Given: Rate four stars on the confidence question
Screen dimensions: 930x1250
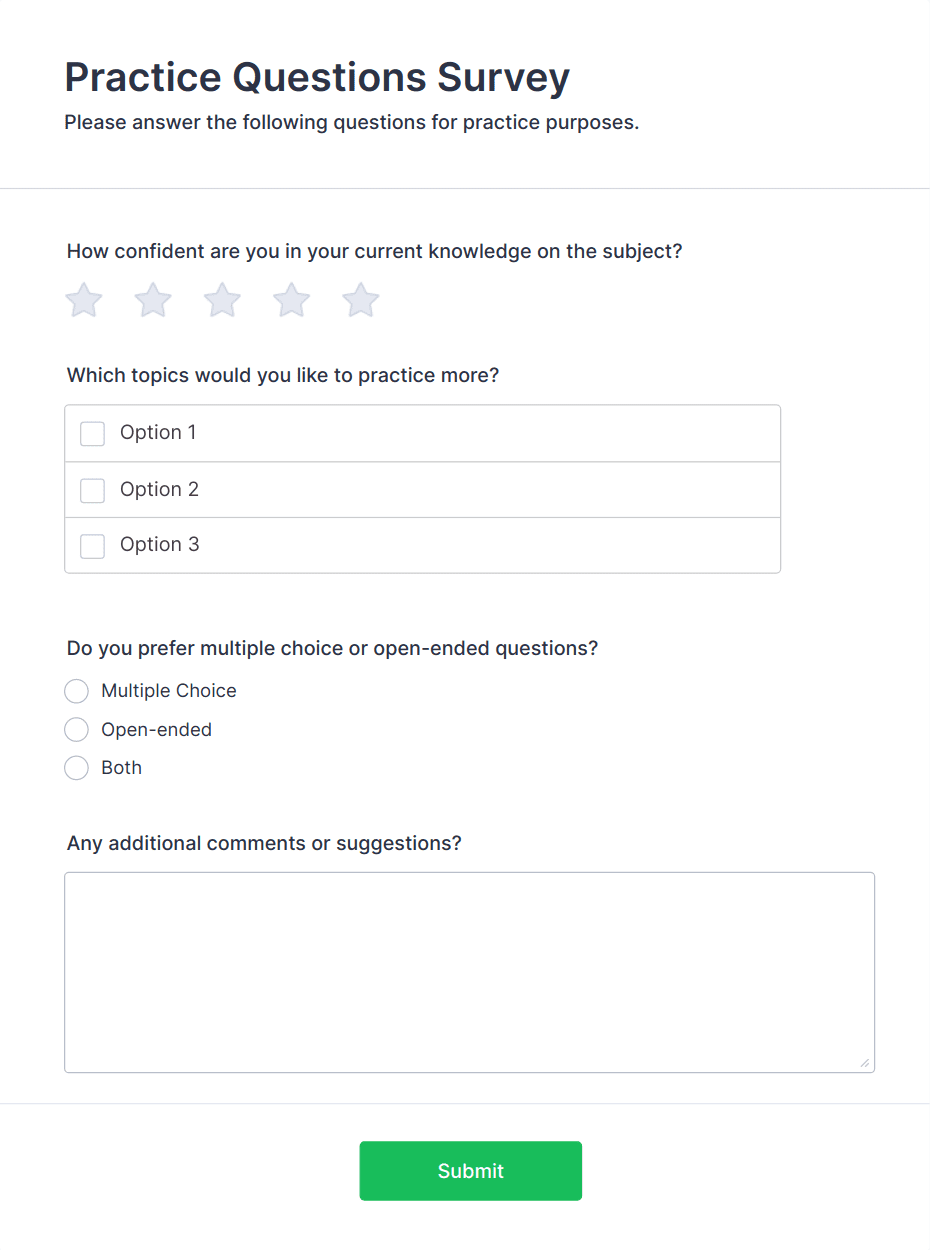Looking at the screenshot, I should click(x=290, y=300).
